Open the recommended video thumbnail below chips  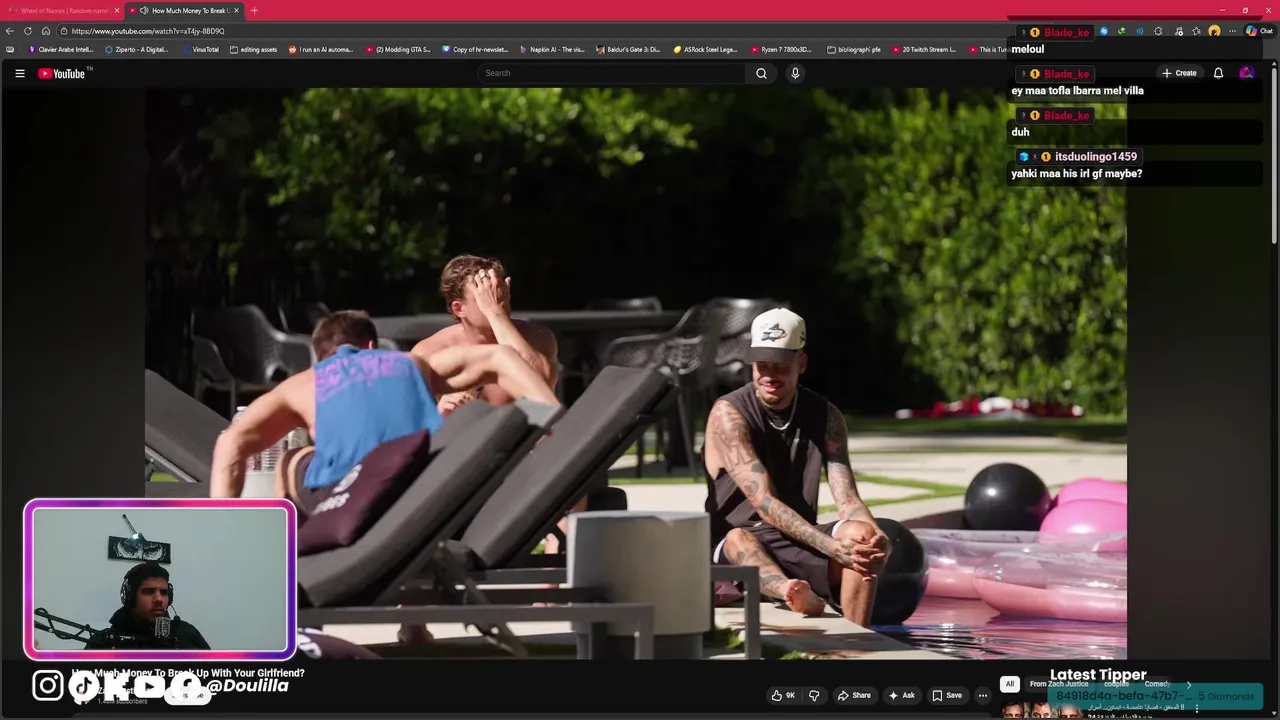1040,710
